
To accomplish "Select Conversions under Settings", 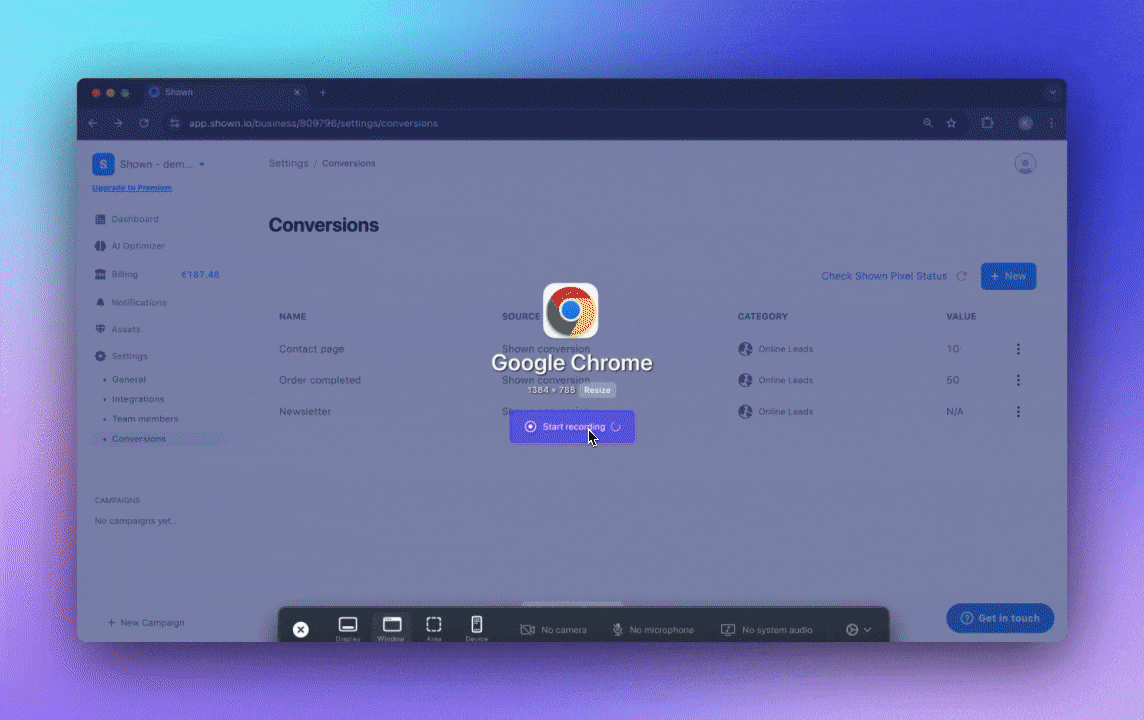I will [139, 438].
